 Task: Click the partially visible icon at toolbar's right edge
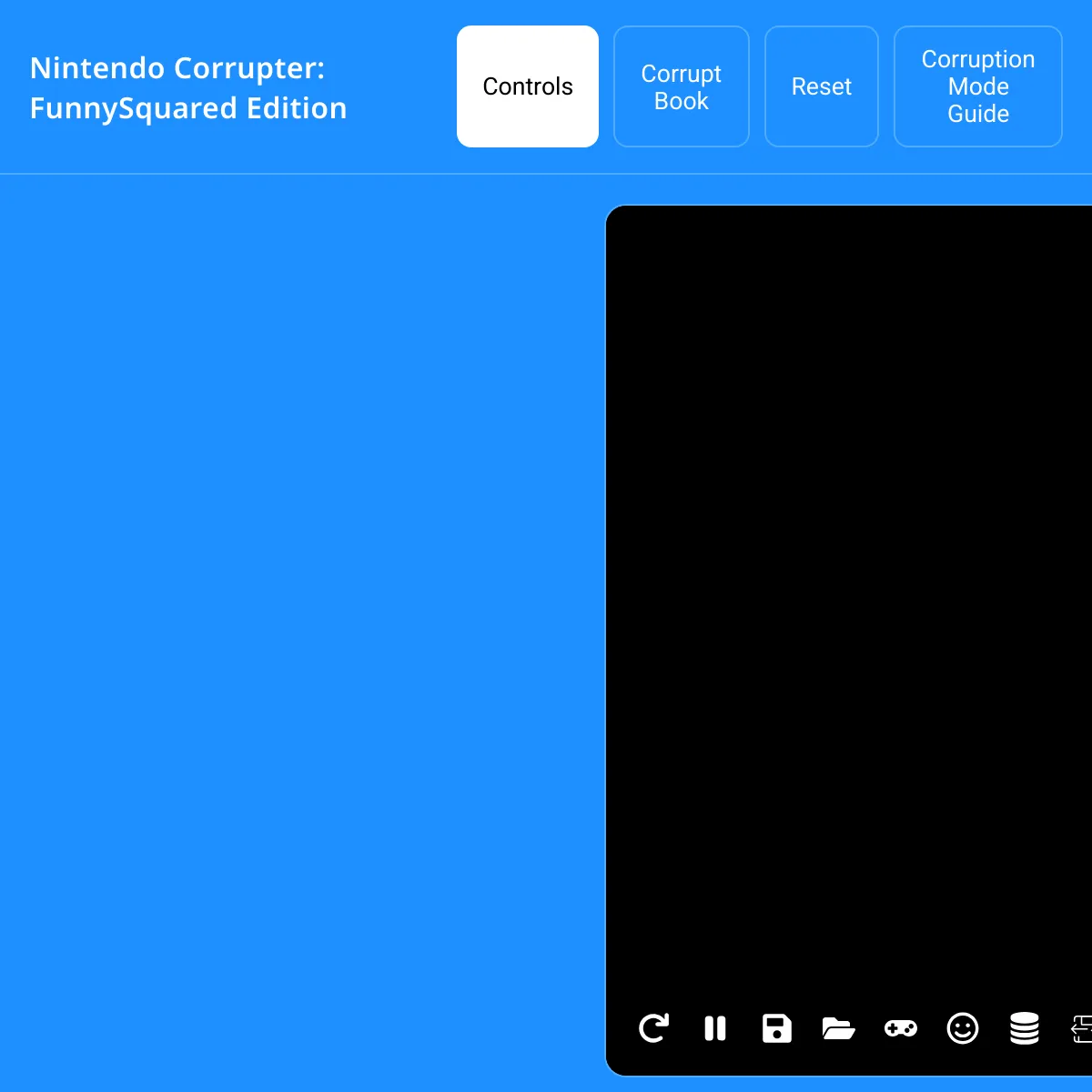pos(1081,1028)
